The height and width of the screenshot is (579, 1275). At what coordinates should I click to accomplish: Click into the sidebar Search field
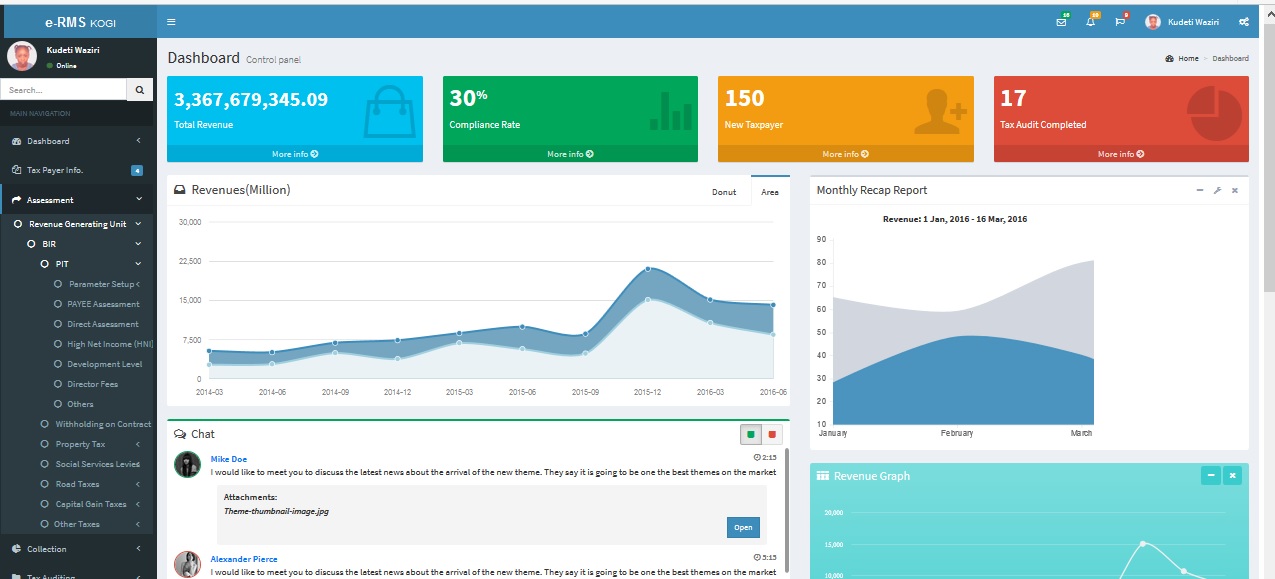[x=63, y=90]
